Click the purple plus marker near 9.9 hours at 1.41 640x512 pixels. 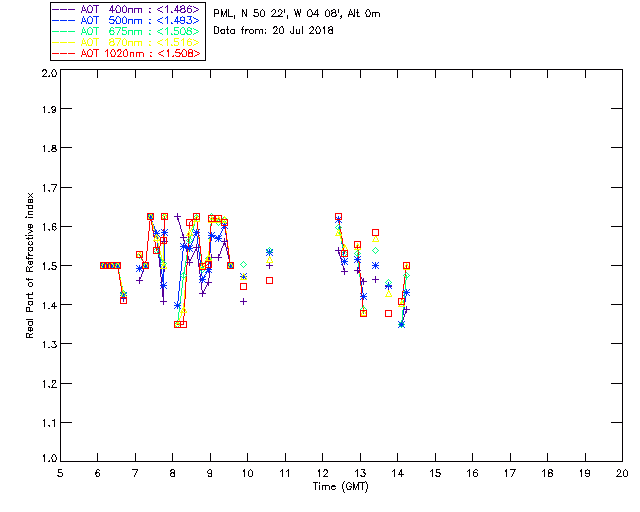[x=243, y=302]
